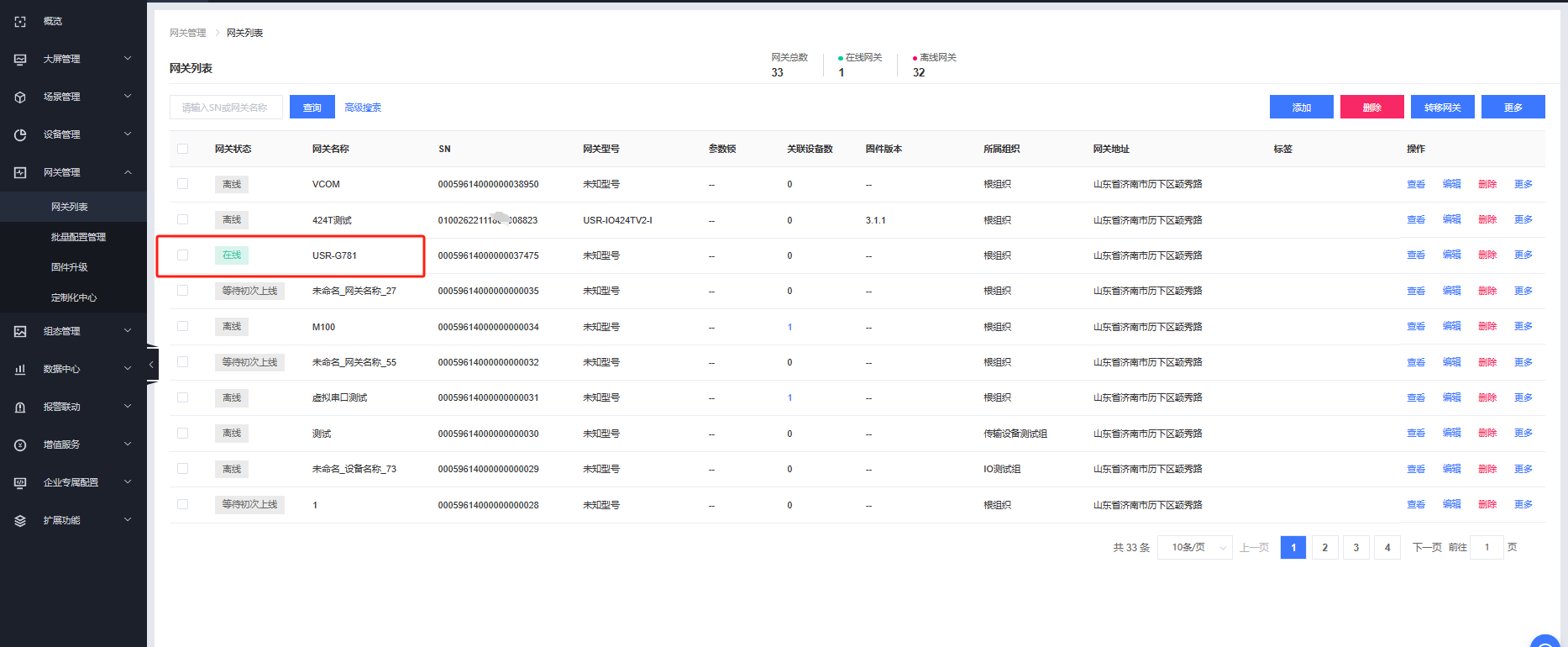
Task: Click the 报警联动 alarm icon
Action: tap(20, 407)
